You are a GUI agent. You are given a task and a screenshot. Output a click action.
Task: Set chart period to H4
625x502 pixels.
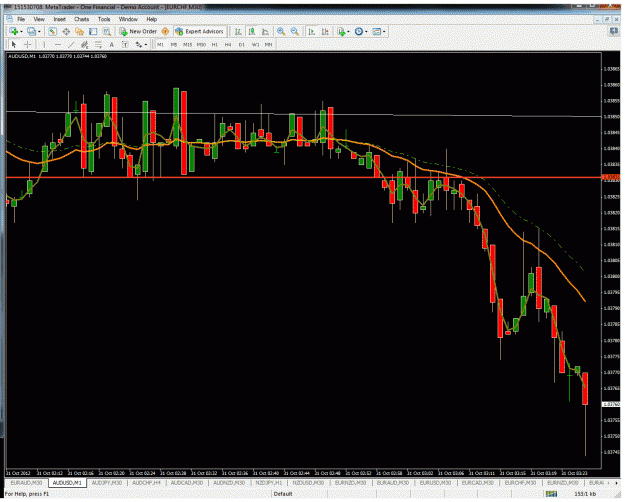pos(228,45)
